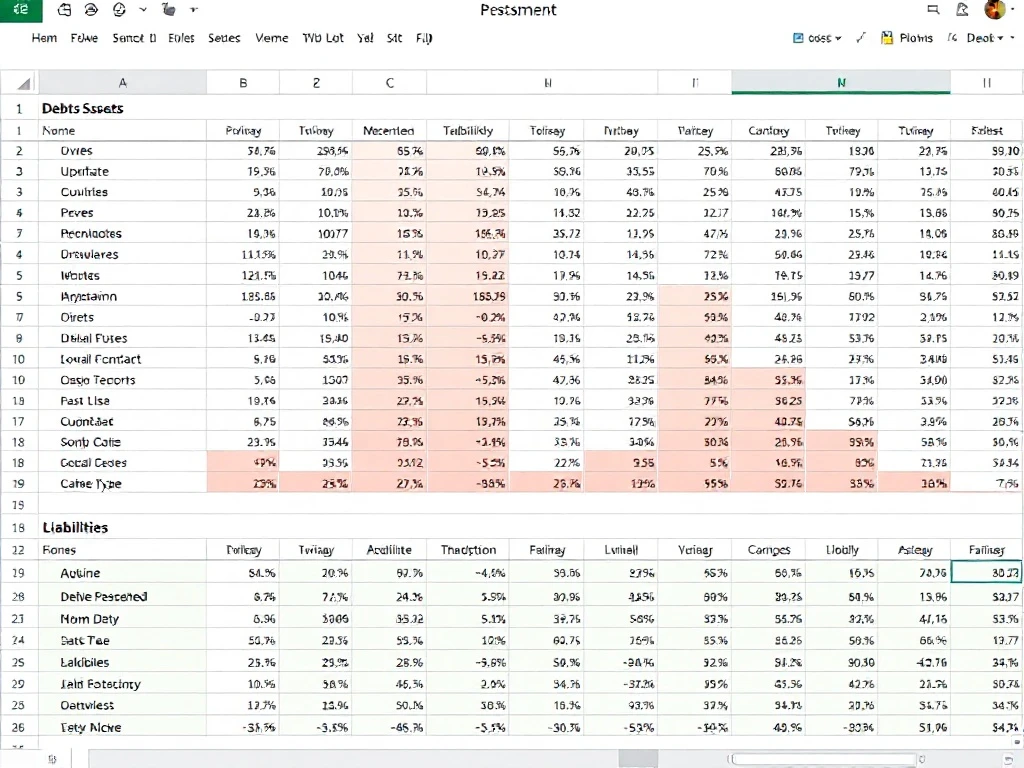Click the select-all triangle at grid corner
Viewport: 1024px width, 768px height.
click(24, 83)
